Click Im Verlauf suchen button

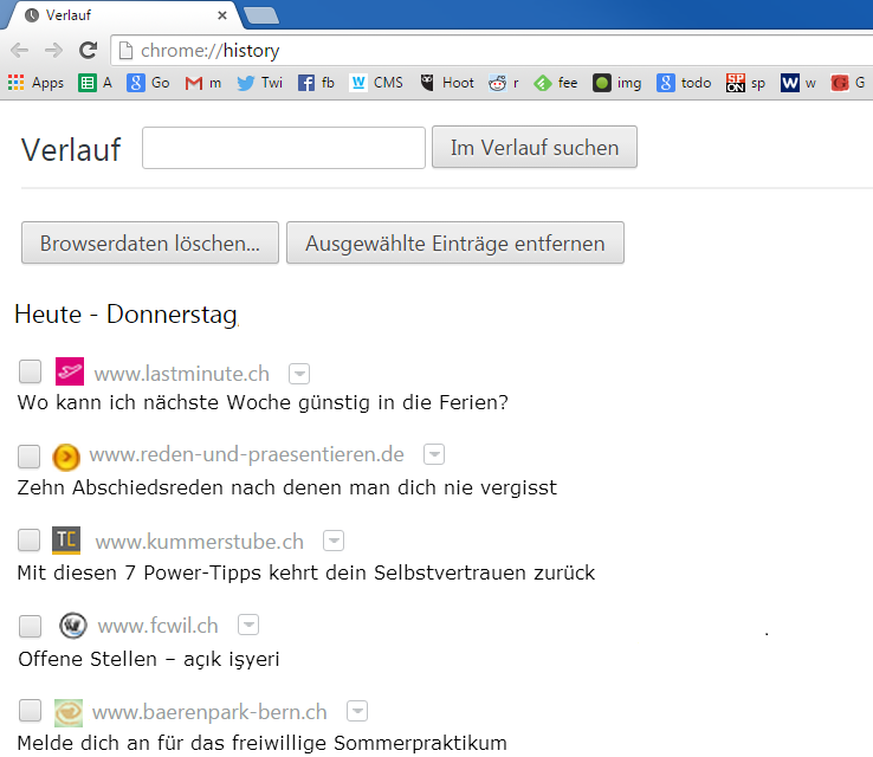[x=534, y=148]
